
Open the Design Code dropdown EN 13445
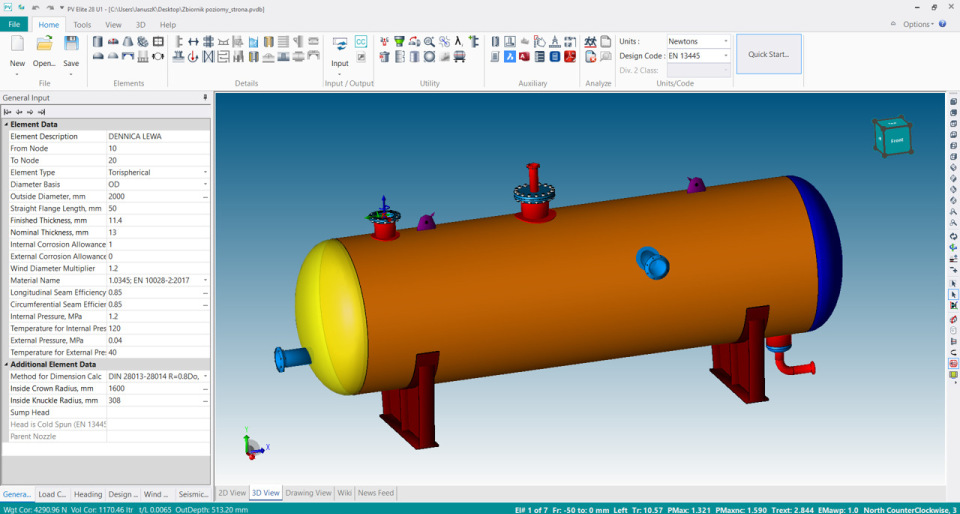point(726,56)
